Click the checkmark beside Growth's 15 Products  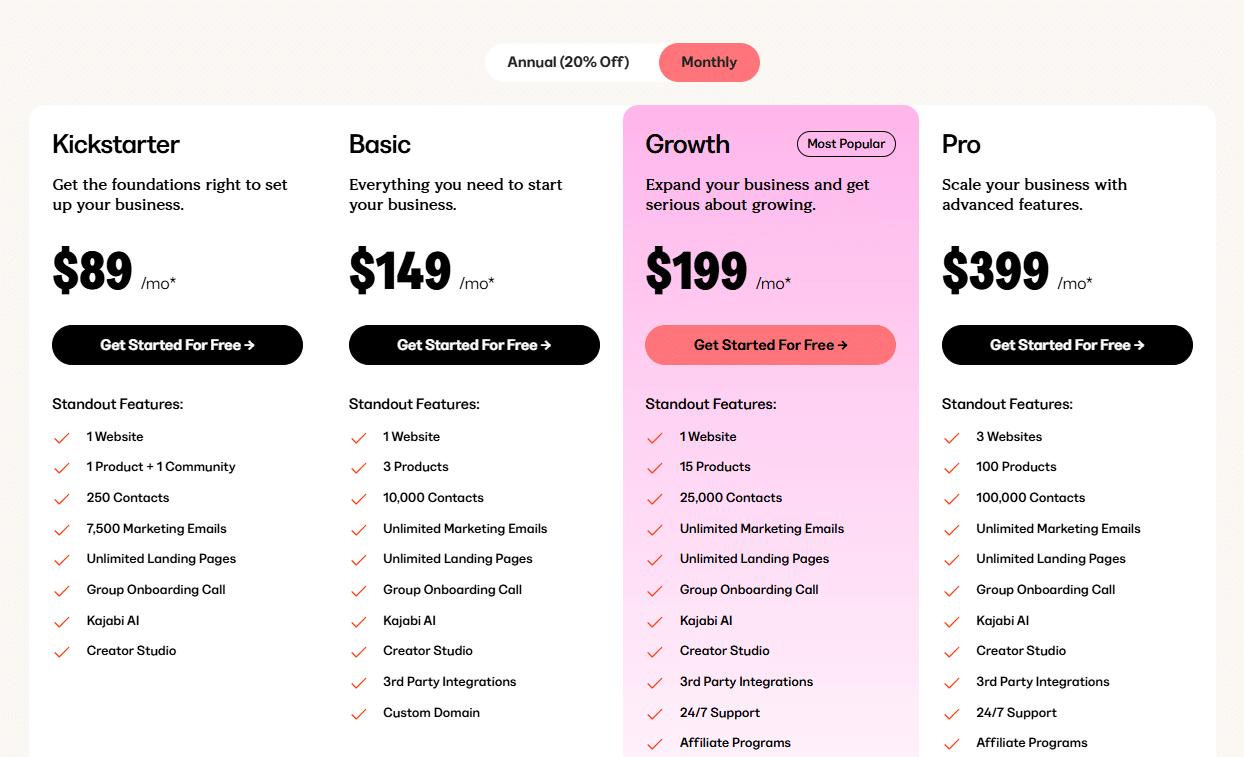(x=655, y=467)
